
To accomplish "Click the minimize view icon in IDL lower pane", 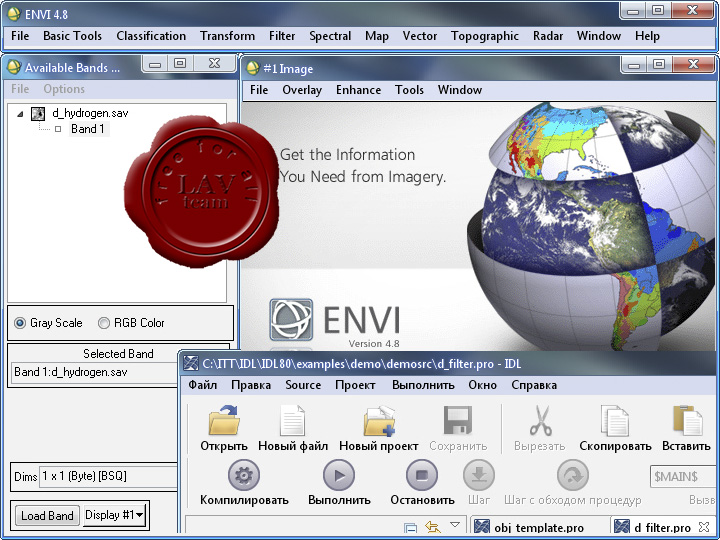I will click(x=411, y=528).
